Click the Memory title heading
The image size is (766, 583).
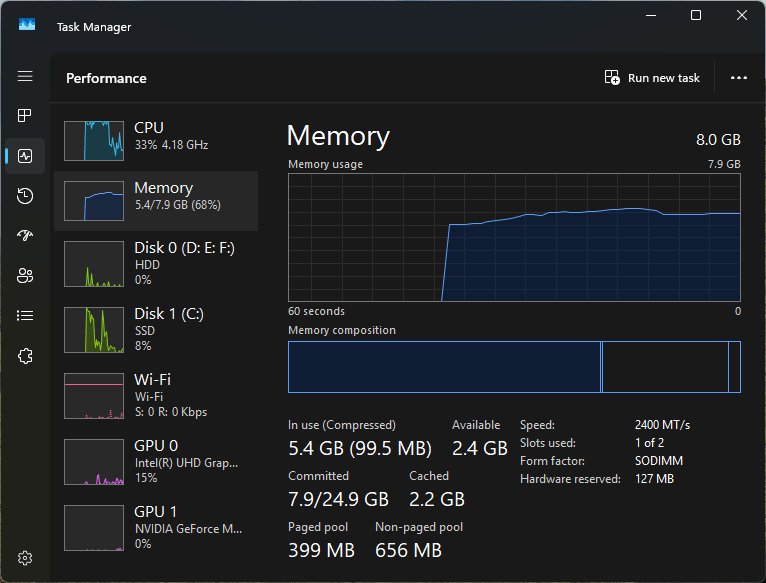tap(338, 136)
